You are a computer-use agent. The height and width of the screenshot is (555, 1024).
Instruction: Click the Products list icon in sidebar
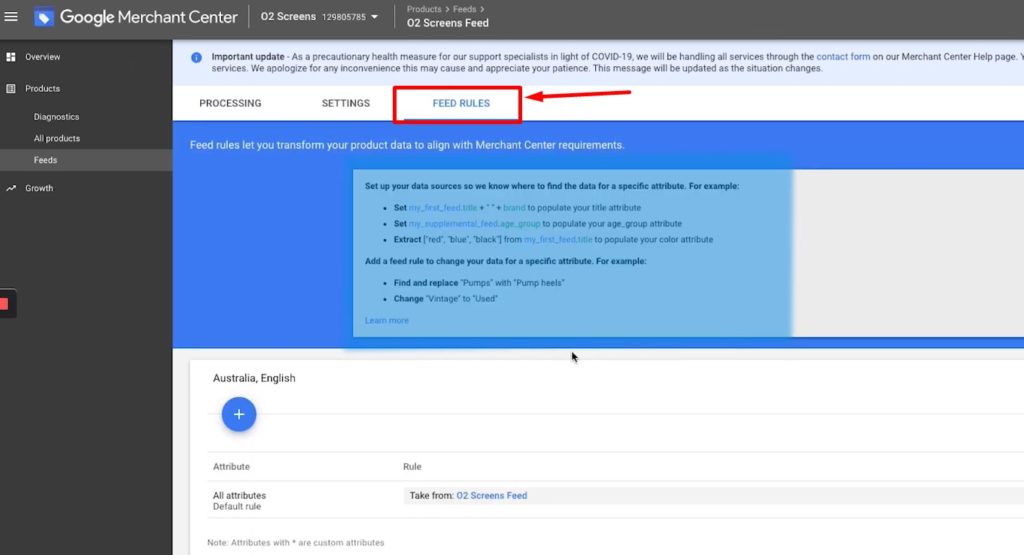point(11,88)
